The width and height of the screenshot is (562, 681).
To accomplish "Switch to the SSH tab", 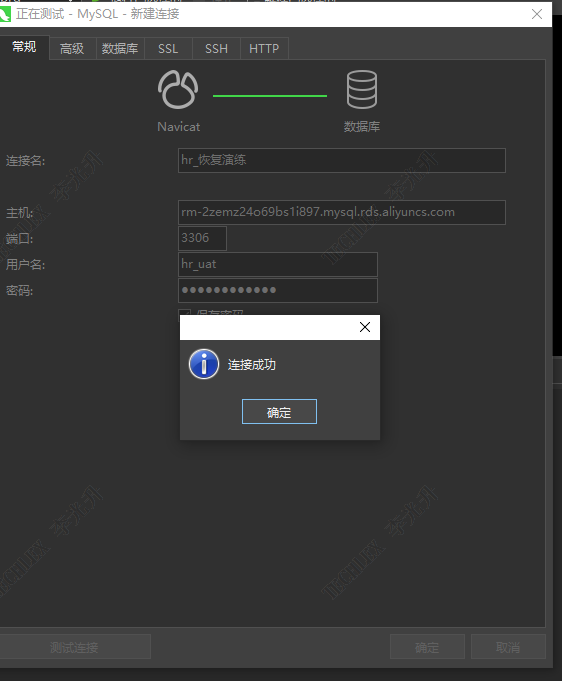I will [216, 48].
